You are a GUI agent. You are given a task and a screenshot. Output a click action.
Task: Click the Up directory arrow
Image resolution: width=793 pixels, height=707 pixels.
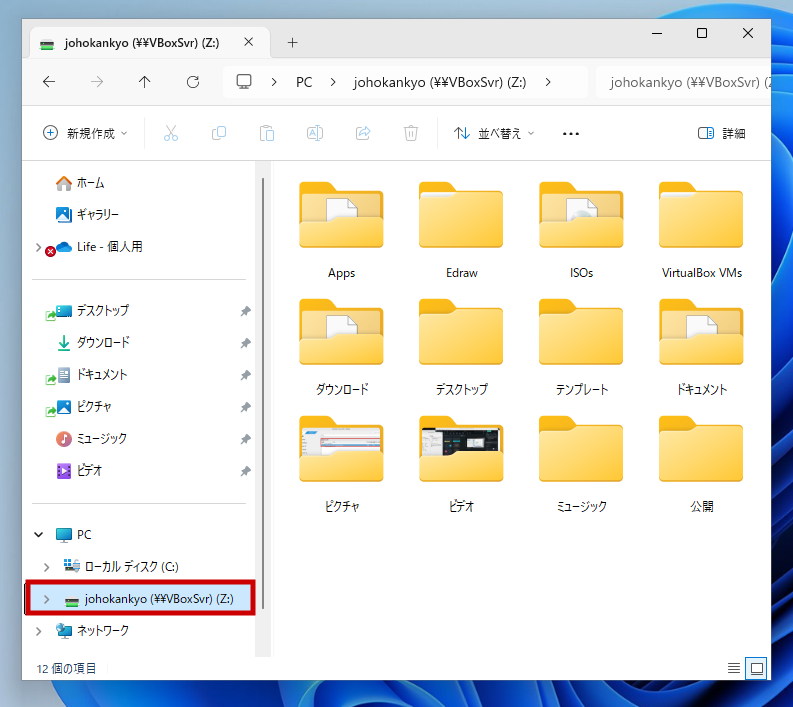(x=145, y=82)
